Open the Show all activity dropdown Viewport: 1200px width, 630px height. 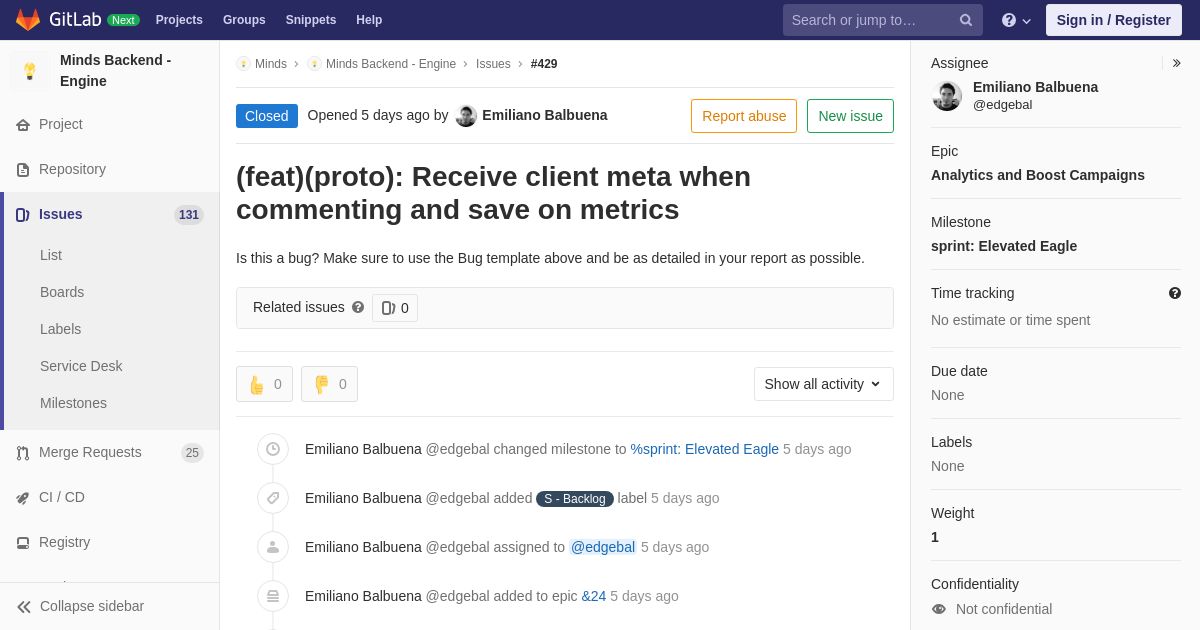tap(824, 384)
